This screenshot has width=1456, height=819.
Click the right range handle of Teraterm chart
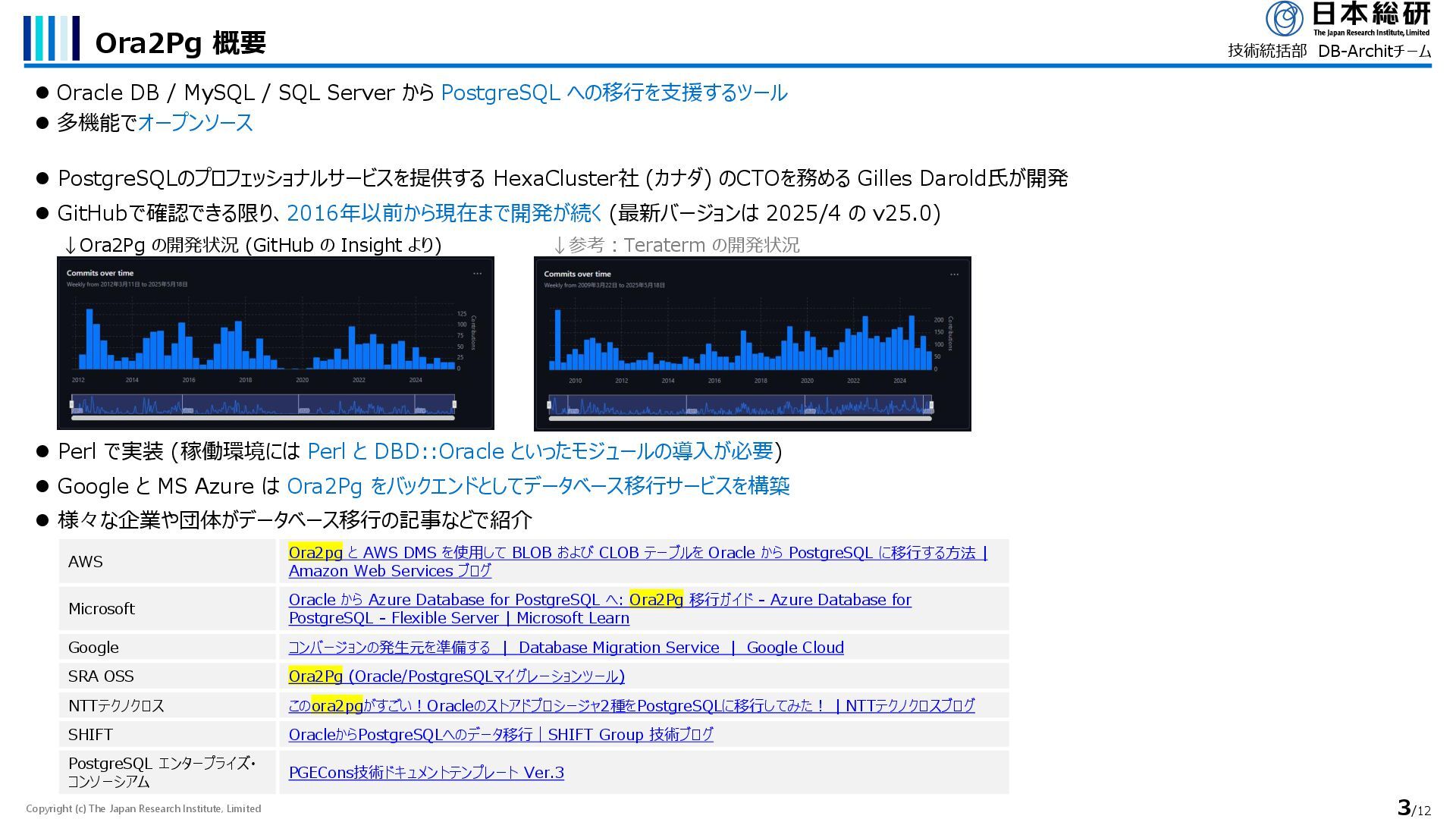[x=930, y=405]
